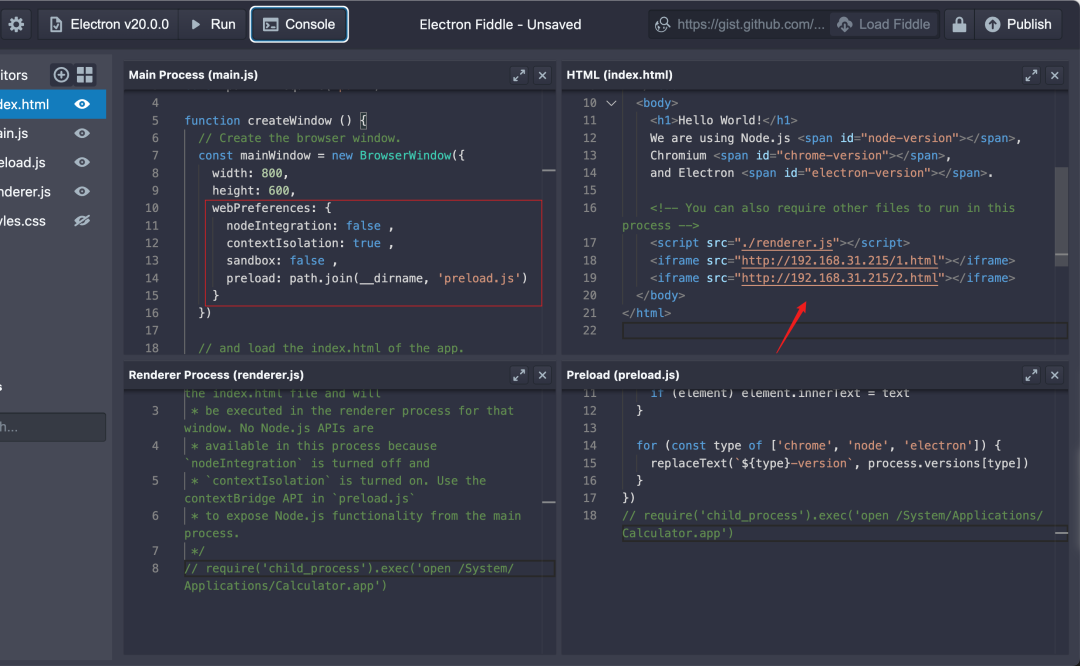Screen dimensions: 1080x666
Task: Click the Load Fiddle button
Action: (x=884, y=25)
